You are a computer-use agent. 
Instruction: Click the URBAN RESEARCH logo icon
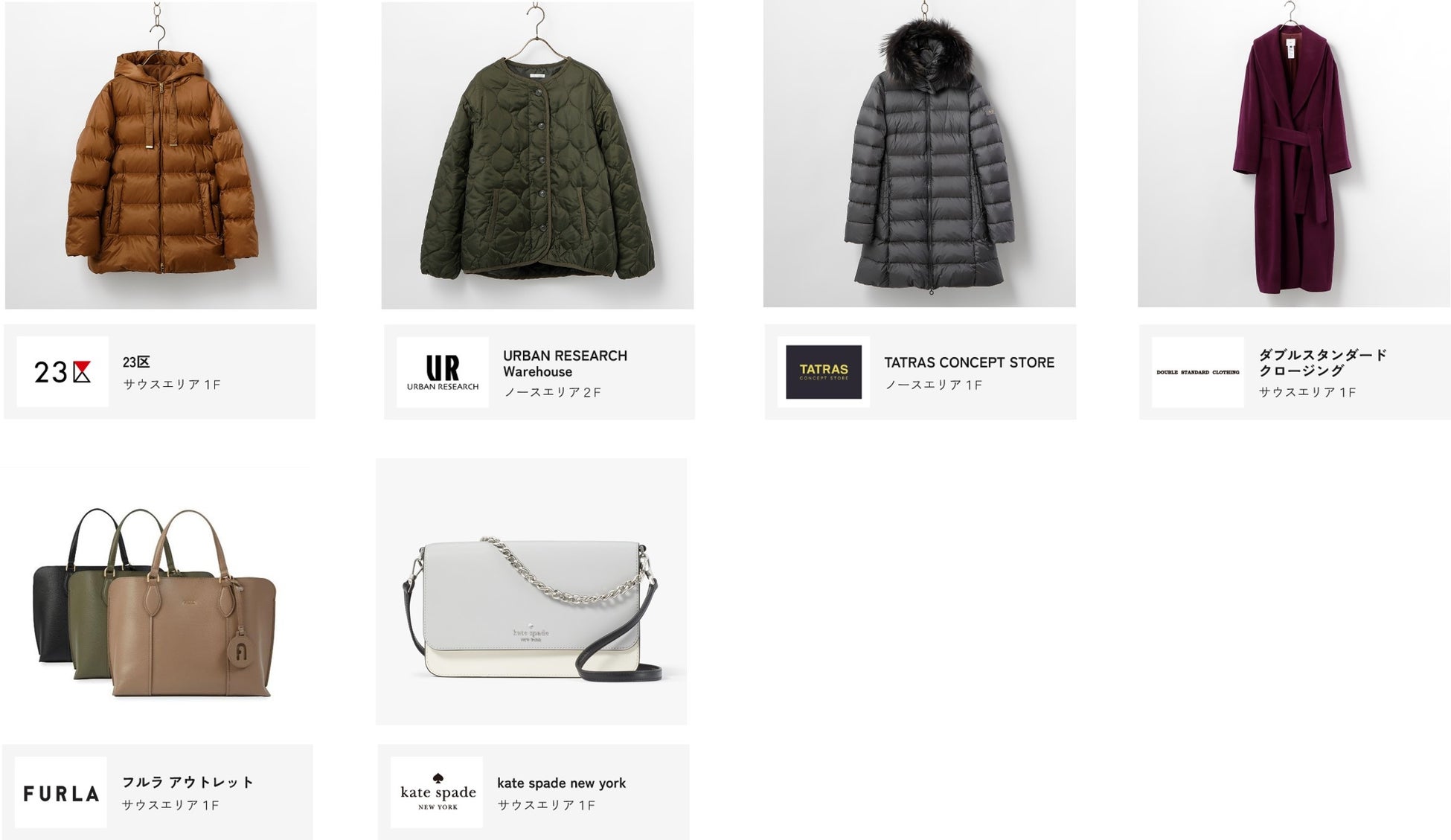point(443,372)
